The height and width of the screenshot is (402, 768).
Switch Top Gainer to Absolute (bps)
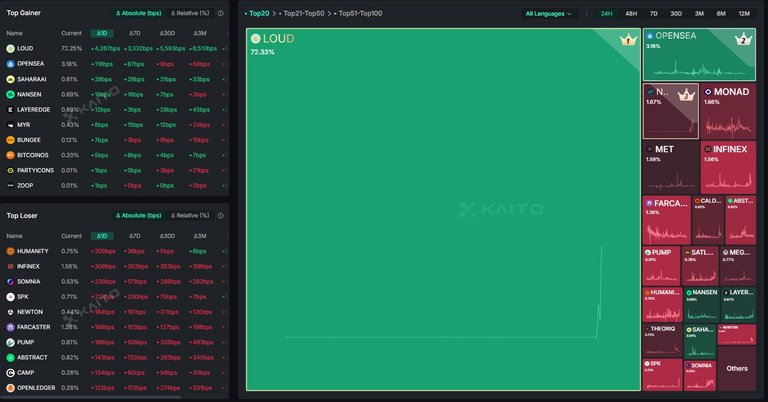coord(139,13)
